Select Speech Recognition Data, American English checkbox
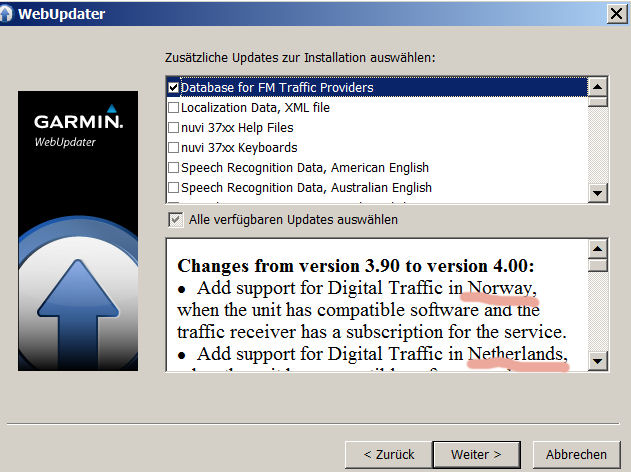Image resolution: width=631 pixels, height=472 pixels. [174, 168]
